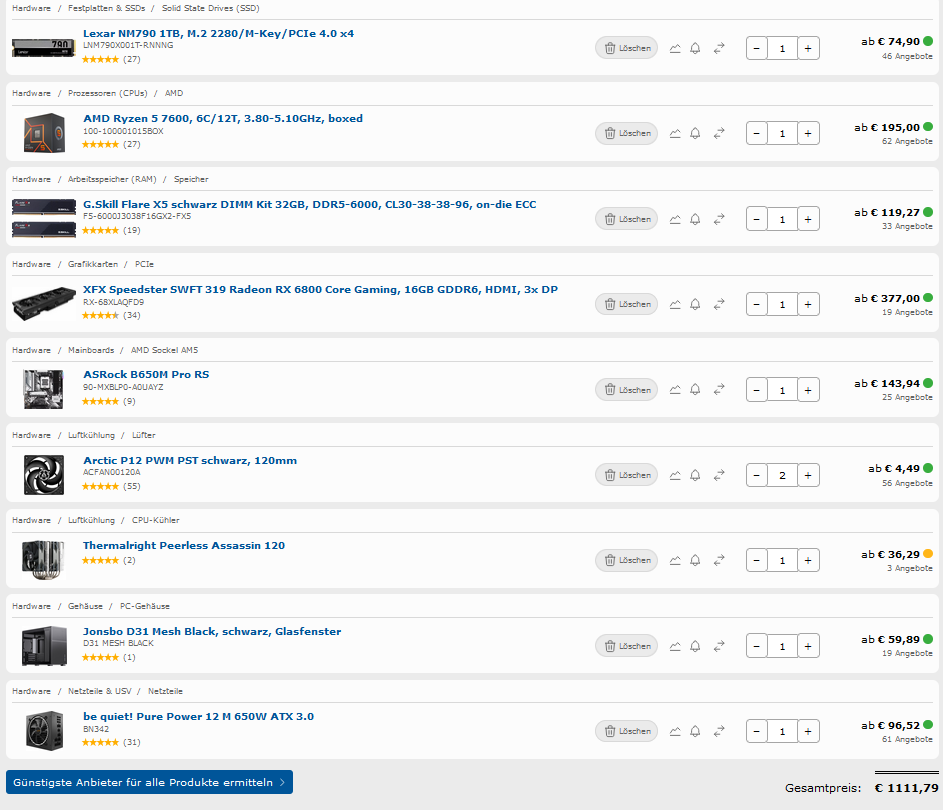Viewport: 943px width, 810px height.
Task: Open XFX Speedster SWFT 319 product link
Action: click(x=321, y=289)
